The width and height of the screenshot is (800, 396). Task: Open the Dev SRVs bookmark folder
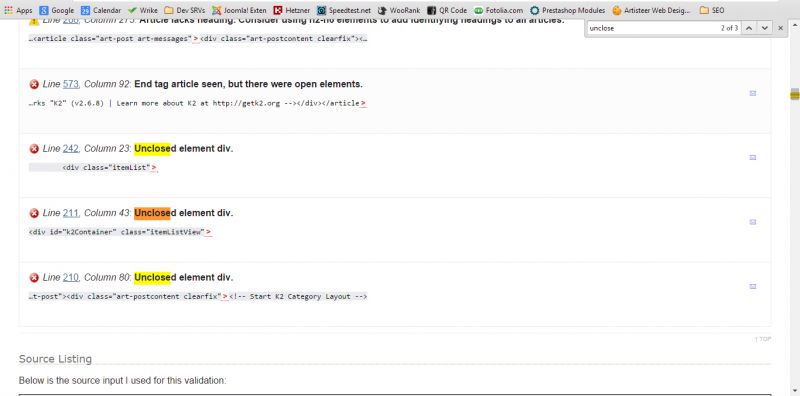coord(185,10)
